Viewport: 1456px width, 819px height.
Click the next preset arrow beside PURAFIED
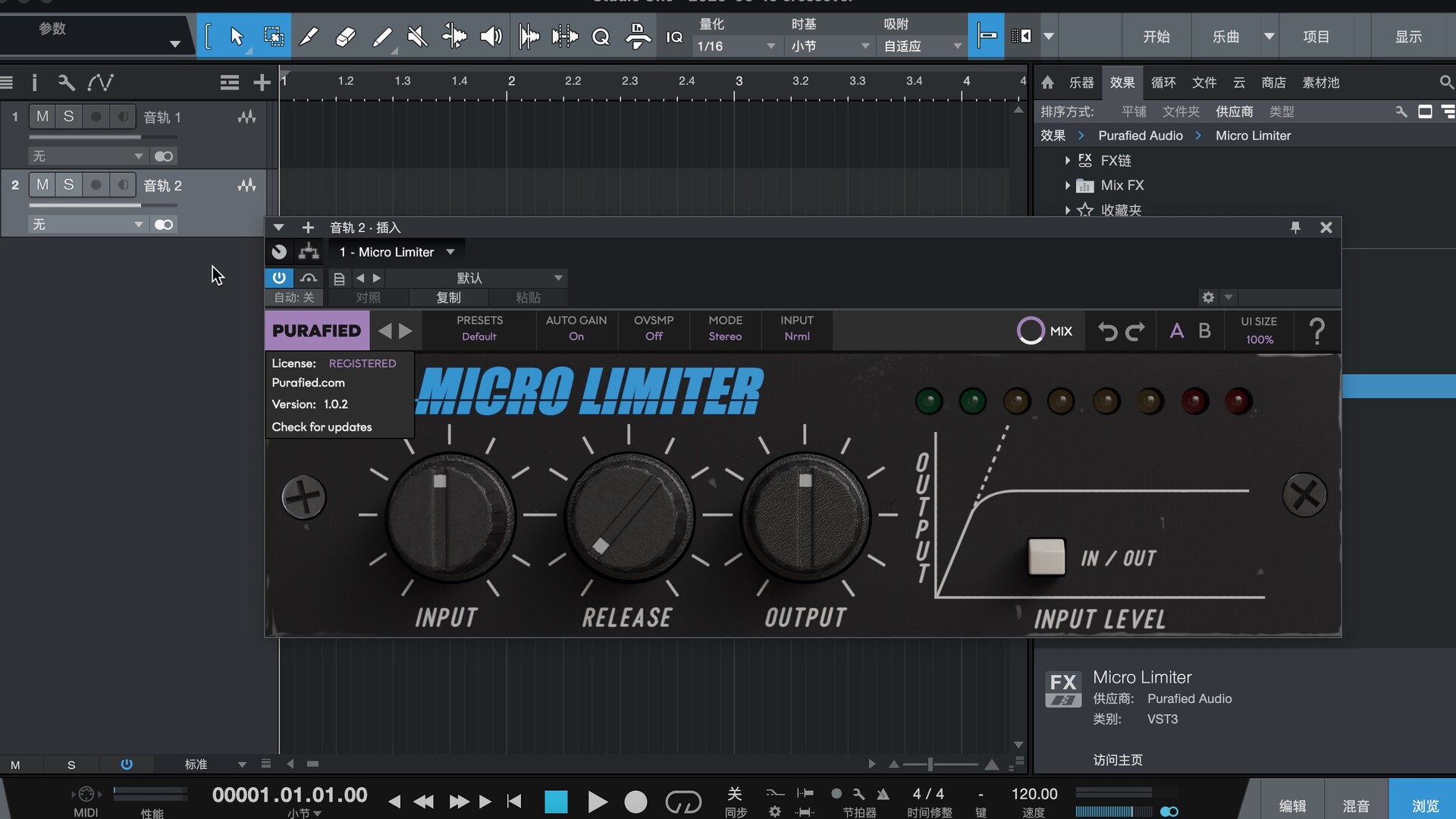click(406, 331)
